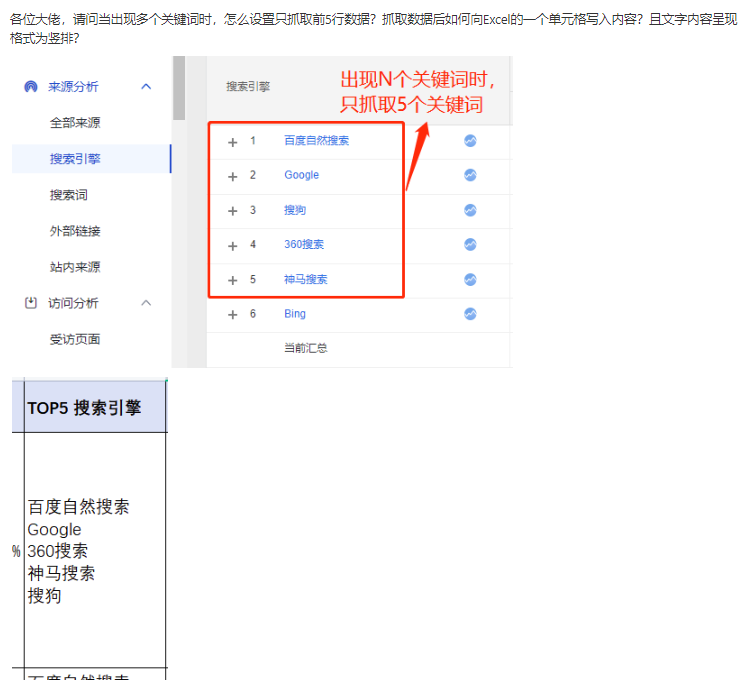
Task: Select 全部来源 in sidebar
Action: (x=75, y=123)
